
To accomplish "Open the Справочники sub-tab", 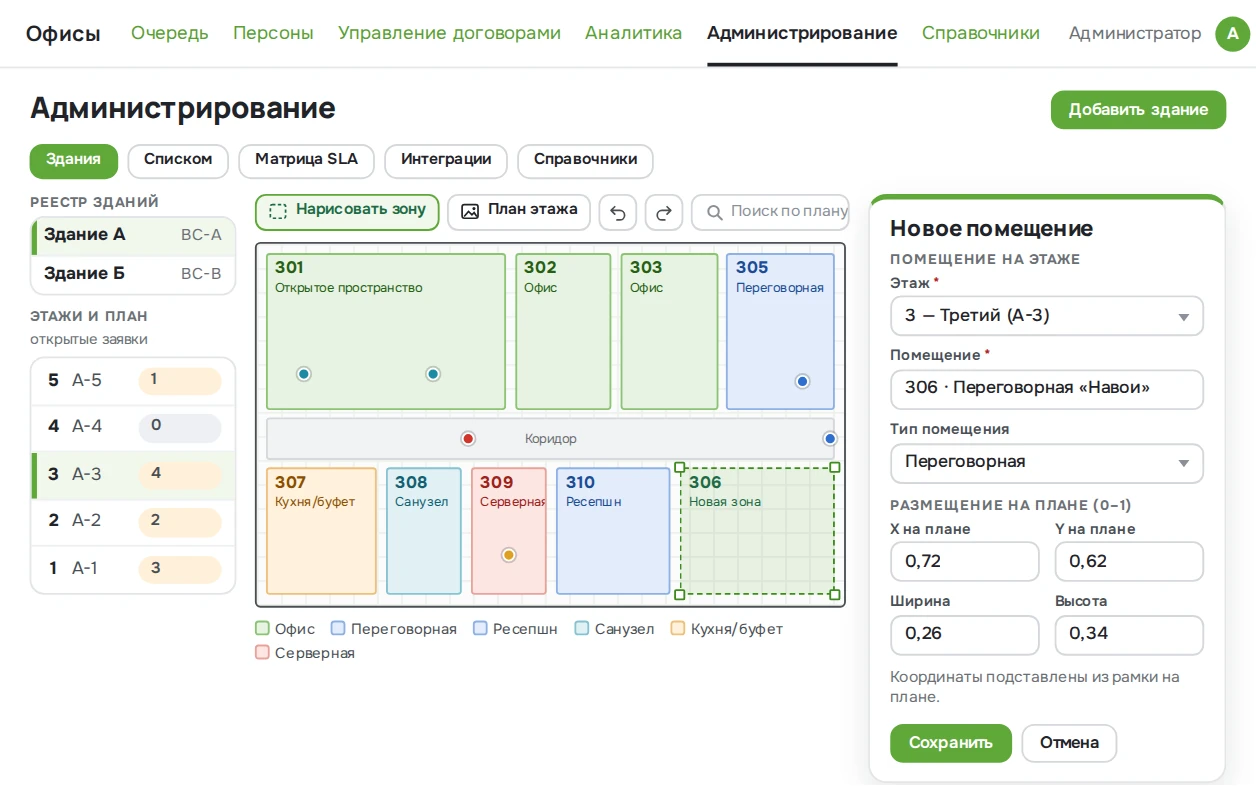I will tap(586, 160).
